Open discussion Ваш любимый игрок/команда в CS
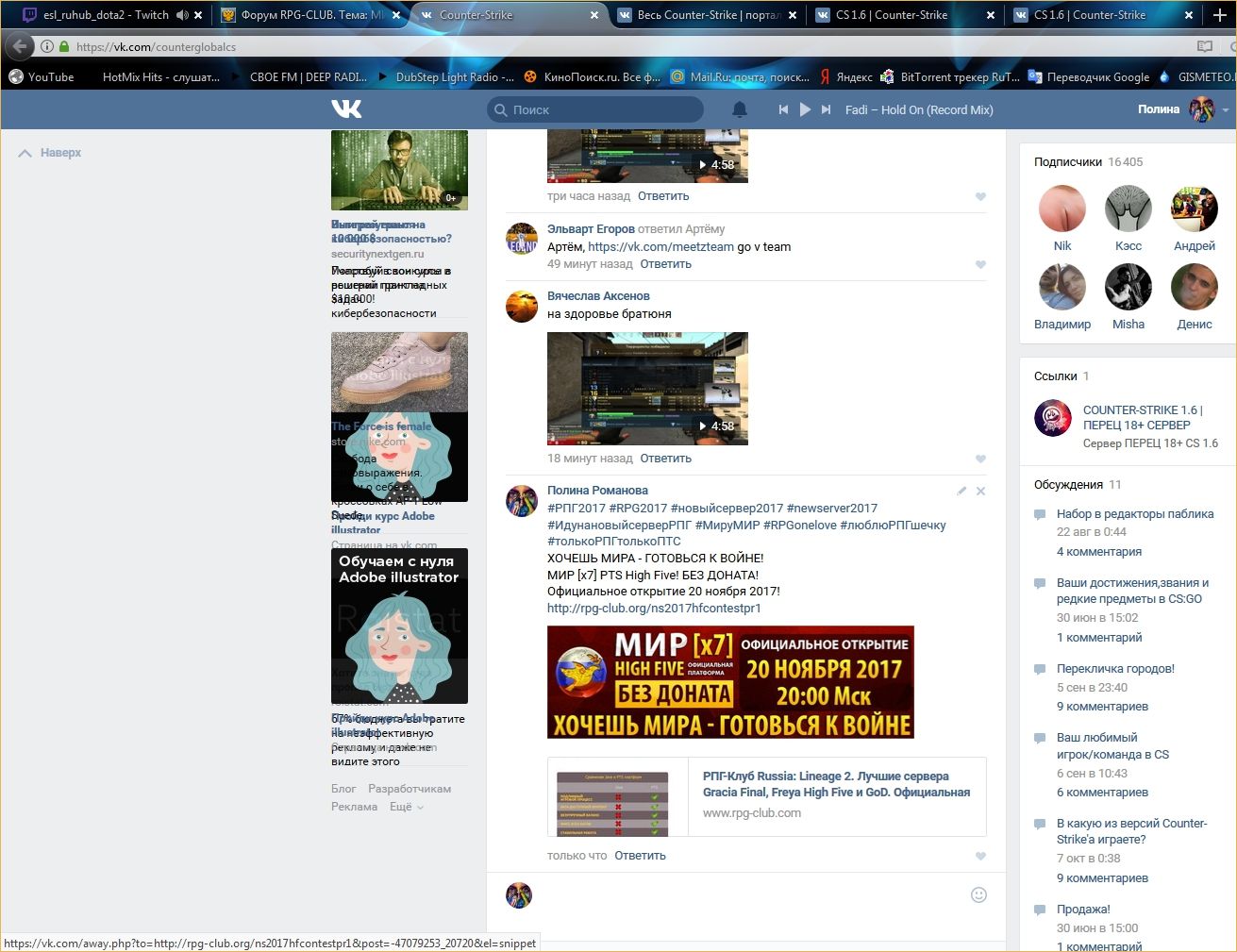Screen dimensions: 1237x952 click(1112, 746)
